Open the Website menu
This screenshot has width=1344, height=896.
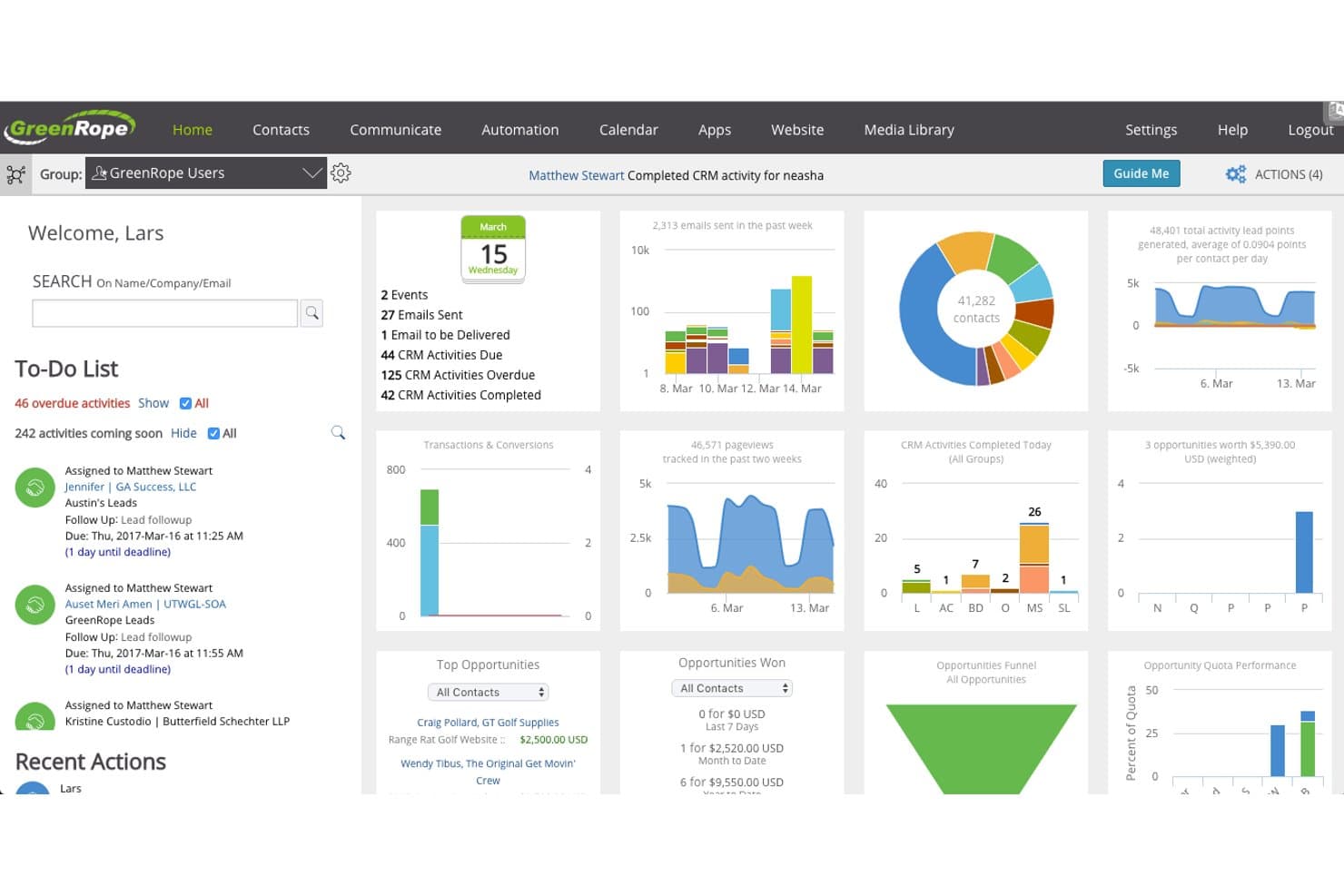tap(797, 130)
